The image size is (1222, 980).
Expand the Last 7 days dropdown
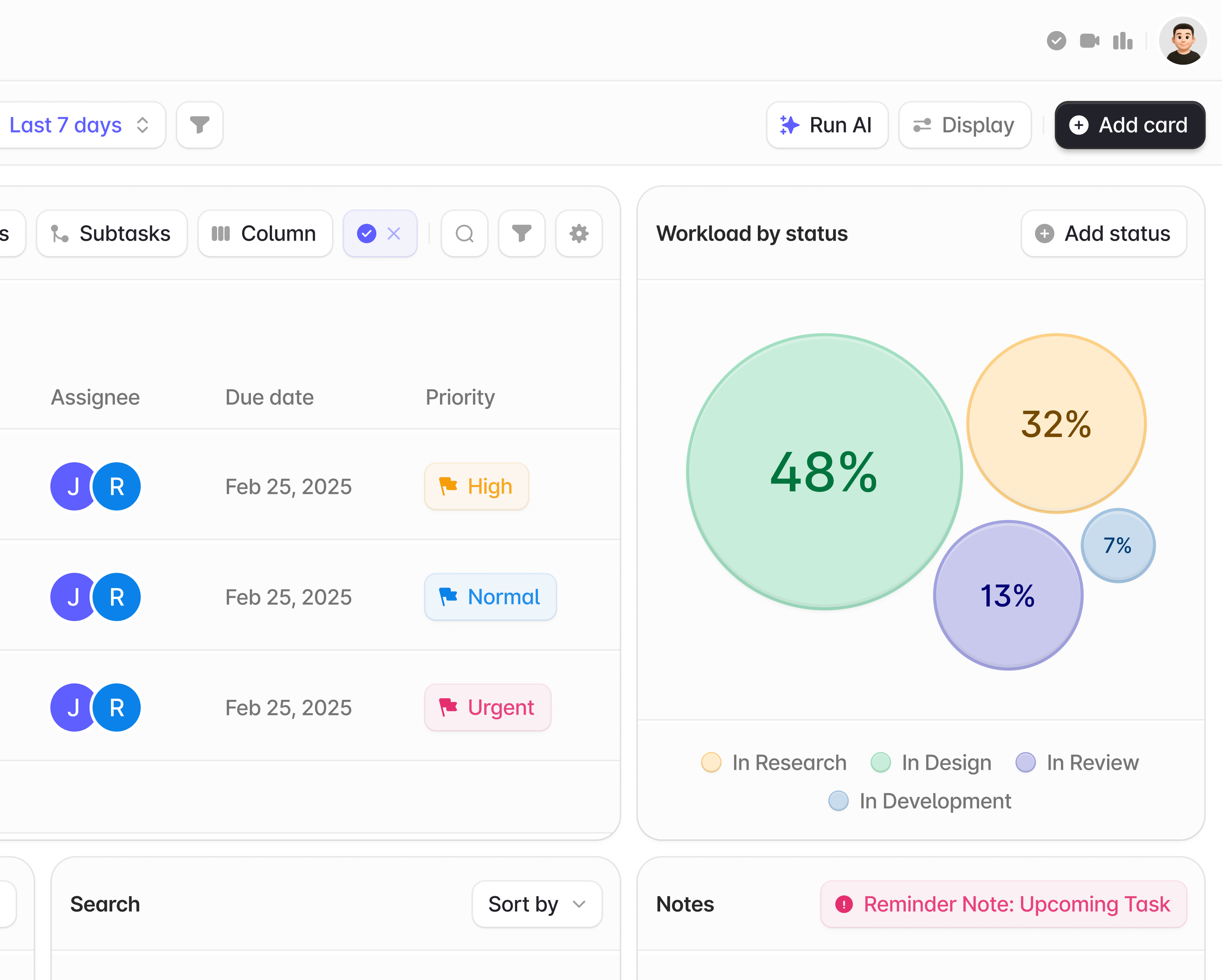(79, 125)
